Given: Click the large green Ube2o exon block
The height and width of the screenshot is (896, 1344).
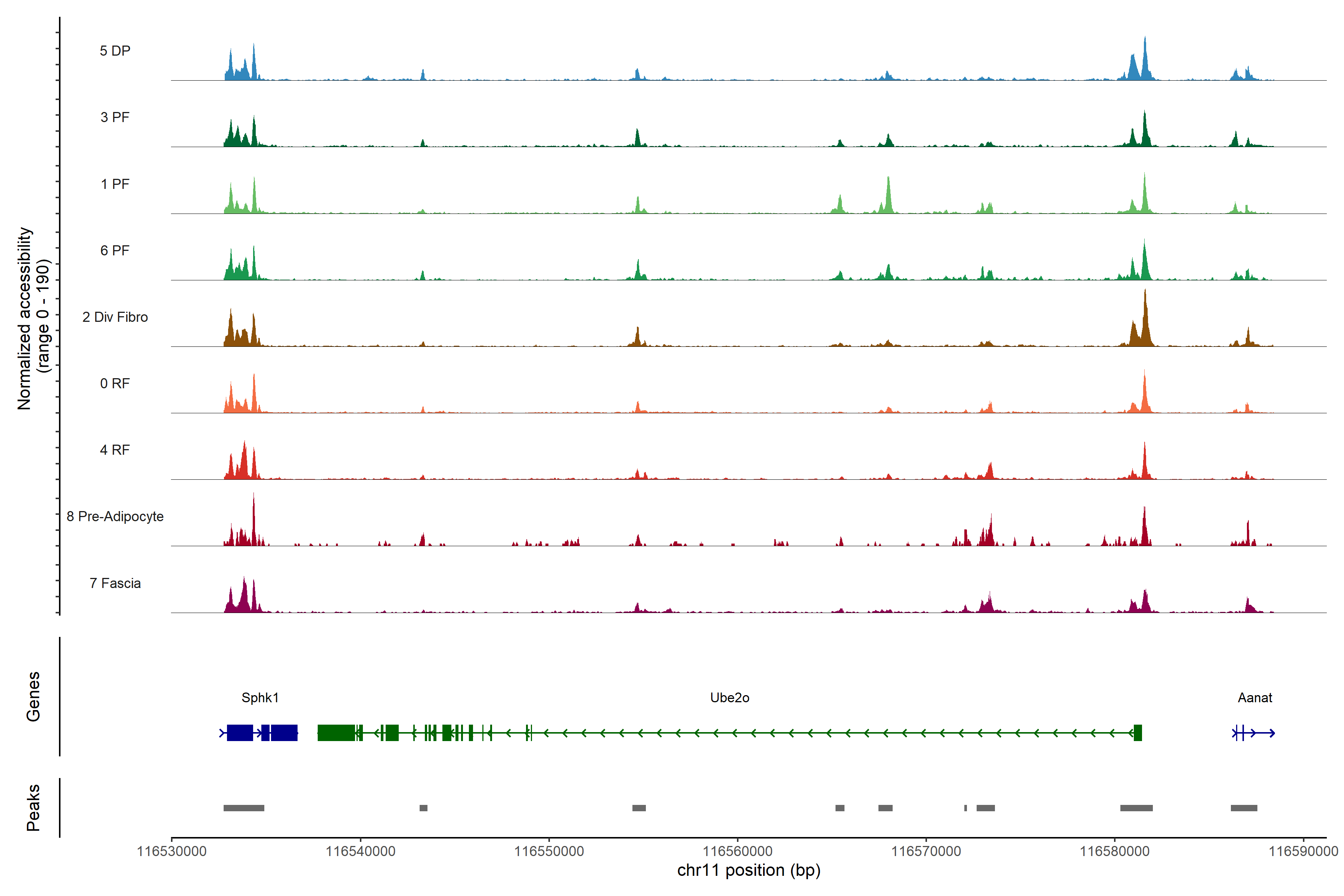Looking at the screenshot, I should coord(336,732).
